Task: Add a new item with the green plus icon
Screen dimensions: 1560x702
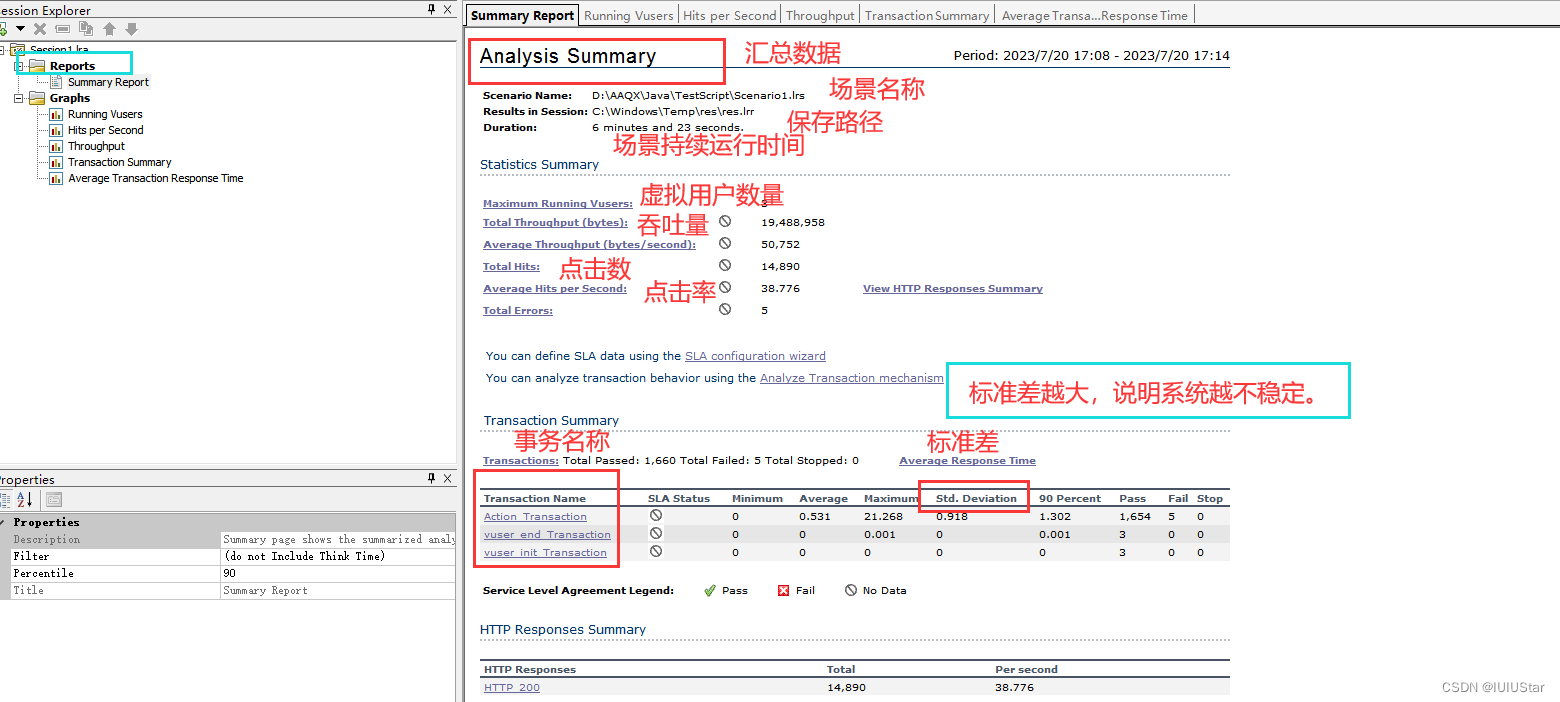Action: pos(5,28)
